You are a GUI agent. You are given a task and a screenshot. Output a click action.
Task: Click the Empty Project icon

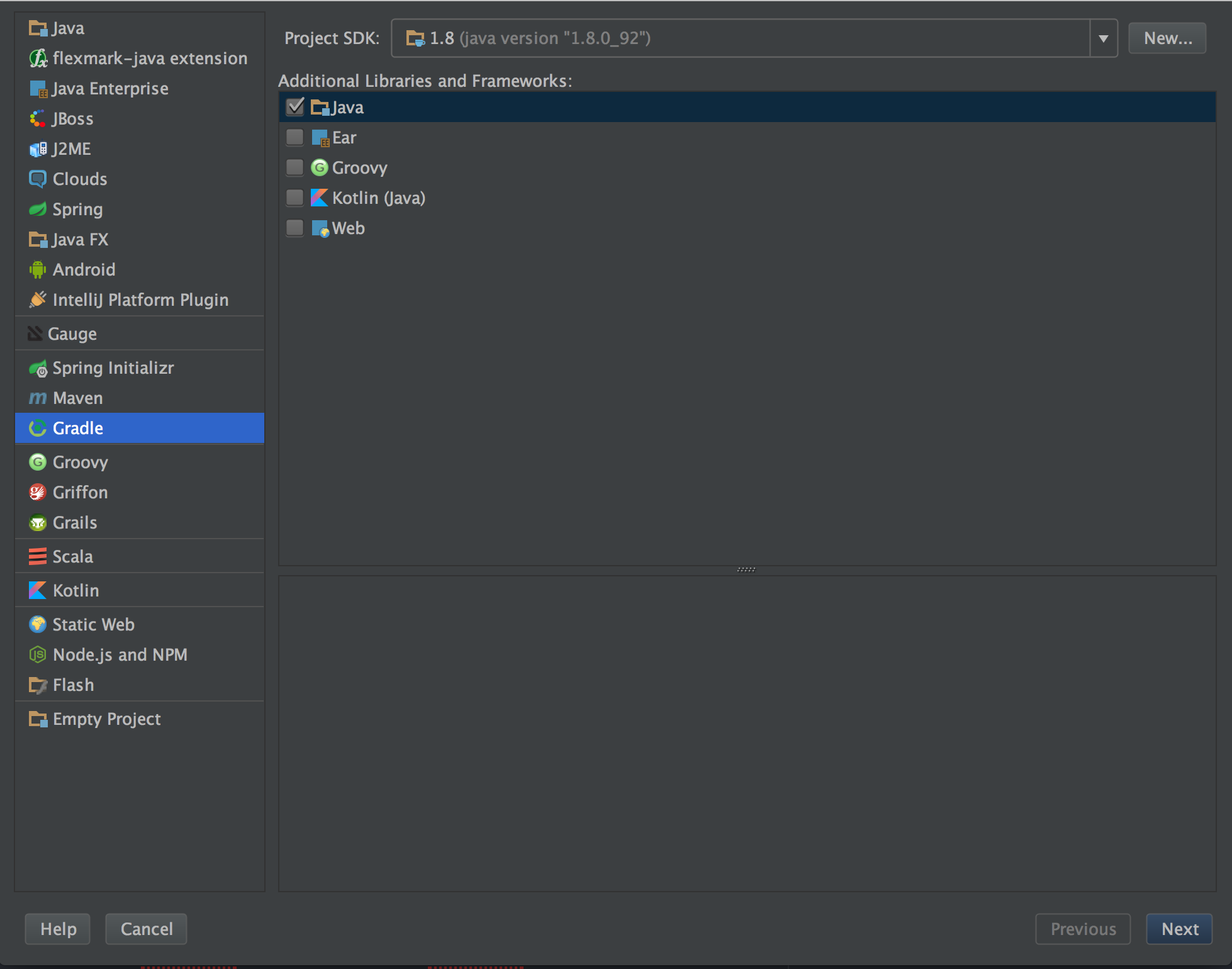pyautogui.click(x=38, y=719)
